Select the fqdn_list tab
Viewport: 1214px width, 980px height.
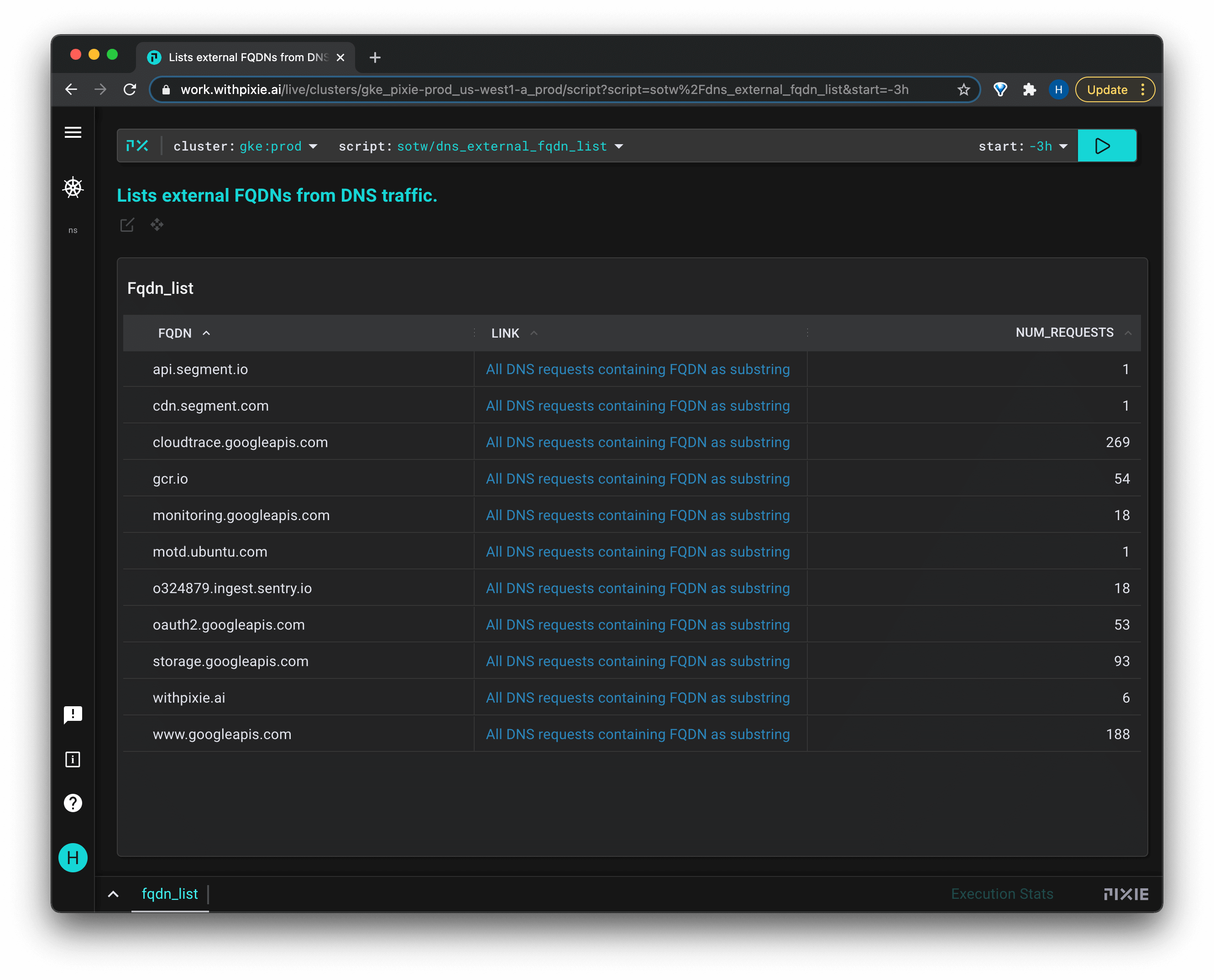click(169, 894)
